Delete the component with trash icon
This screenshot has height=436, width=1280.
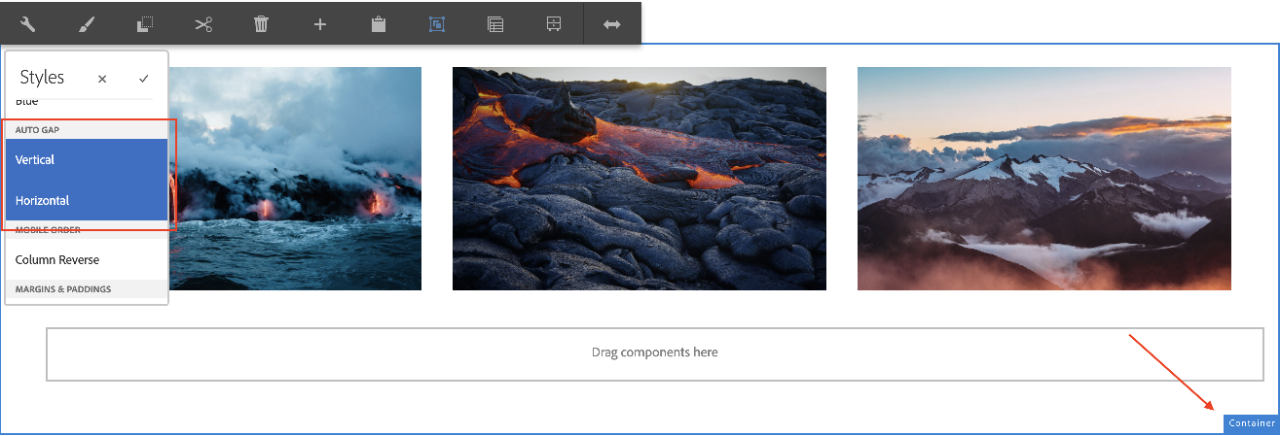(261, 24)
